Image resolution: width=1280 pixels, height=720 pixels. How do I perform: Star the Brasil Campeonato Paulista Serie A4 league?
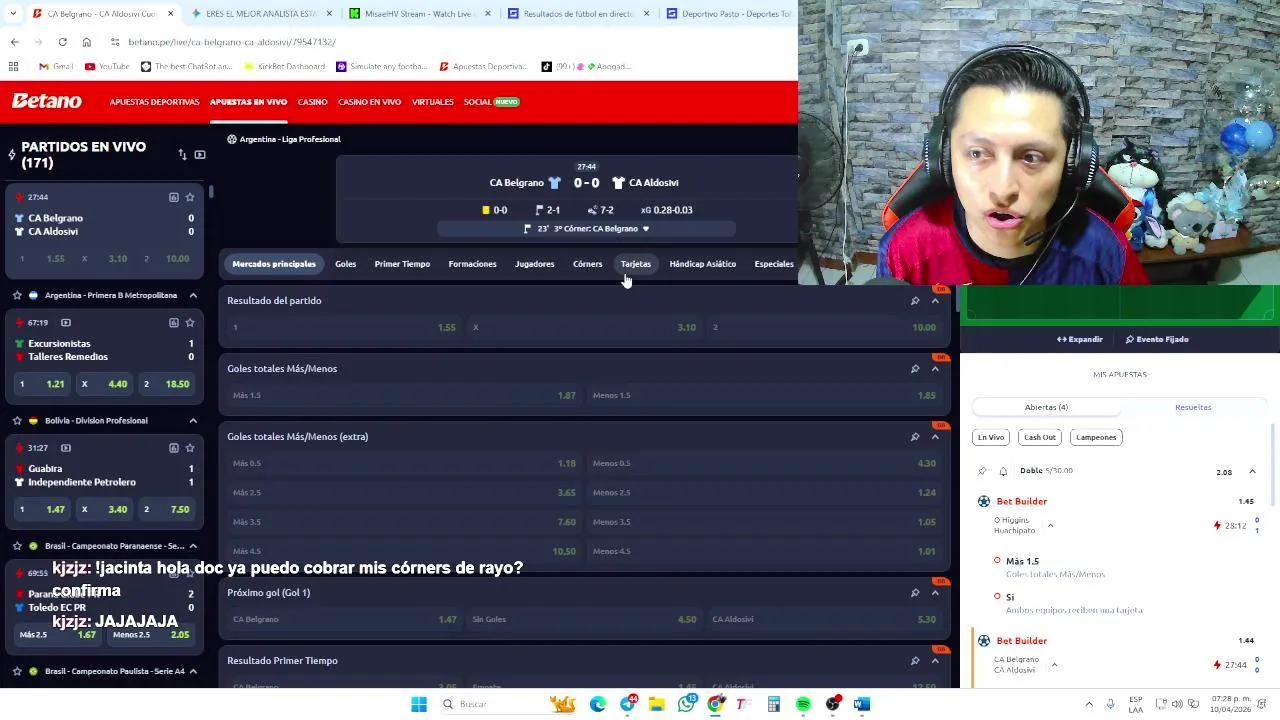[17, 671]
